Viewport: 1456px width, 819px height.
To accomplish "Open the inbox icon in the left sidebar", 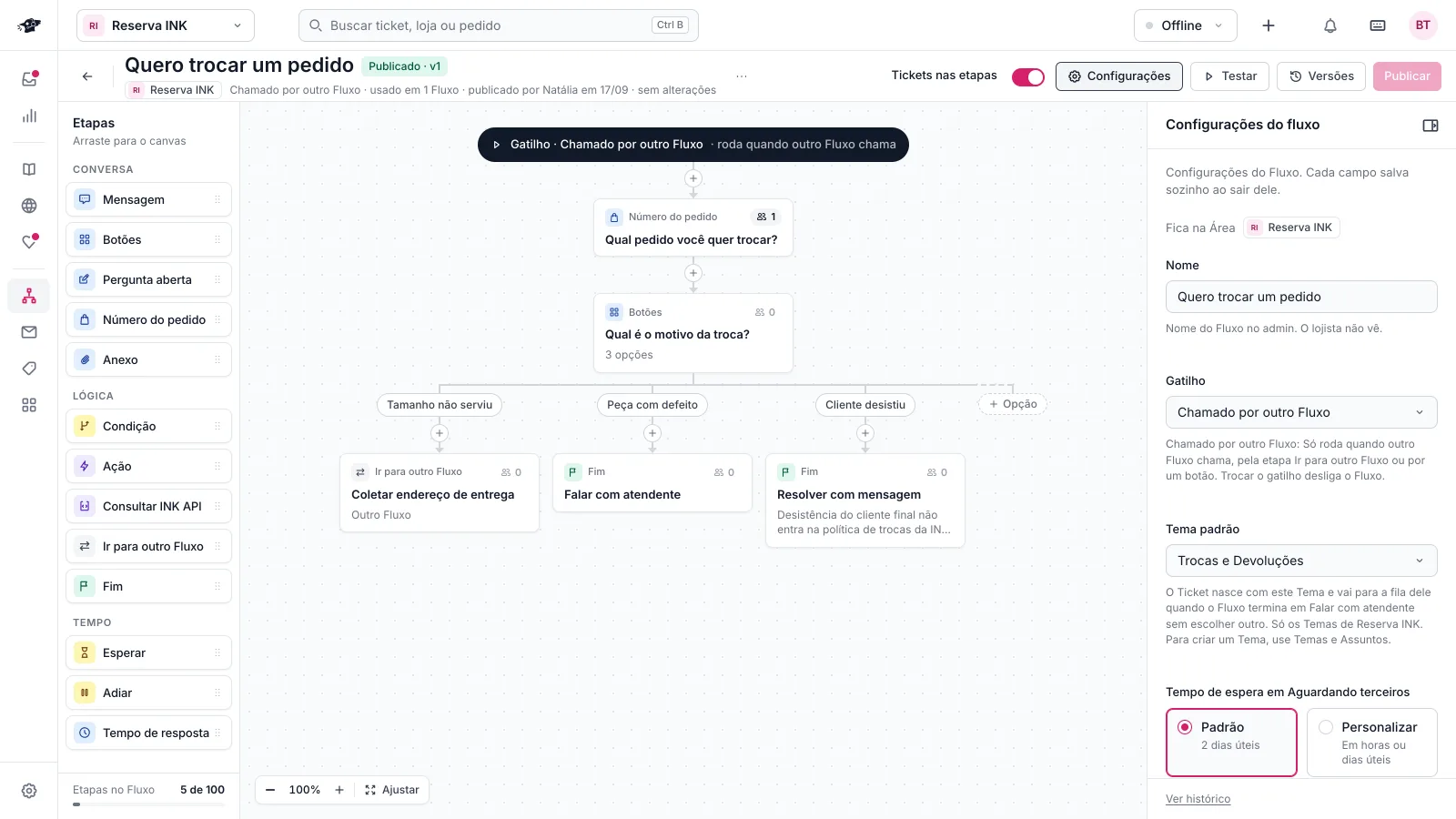I will coord(29,79).
